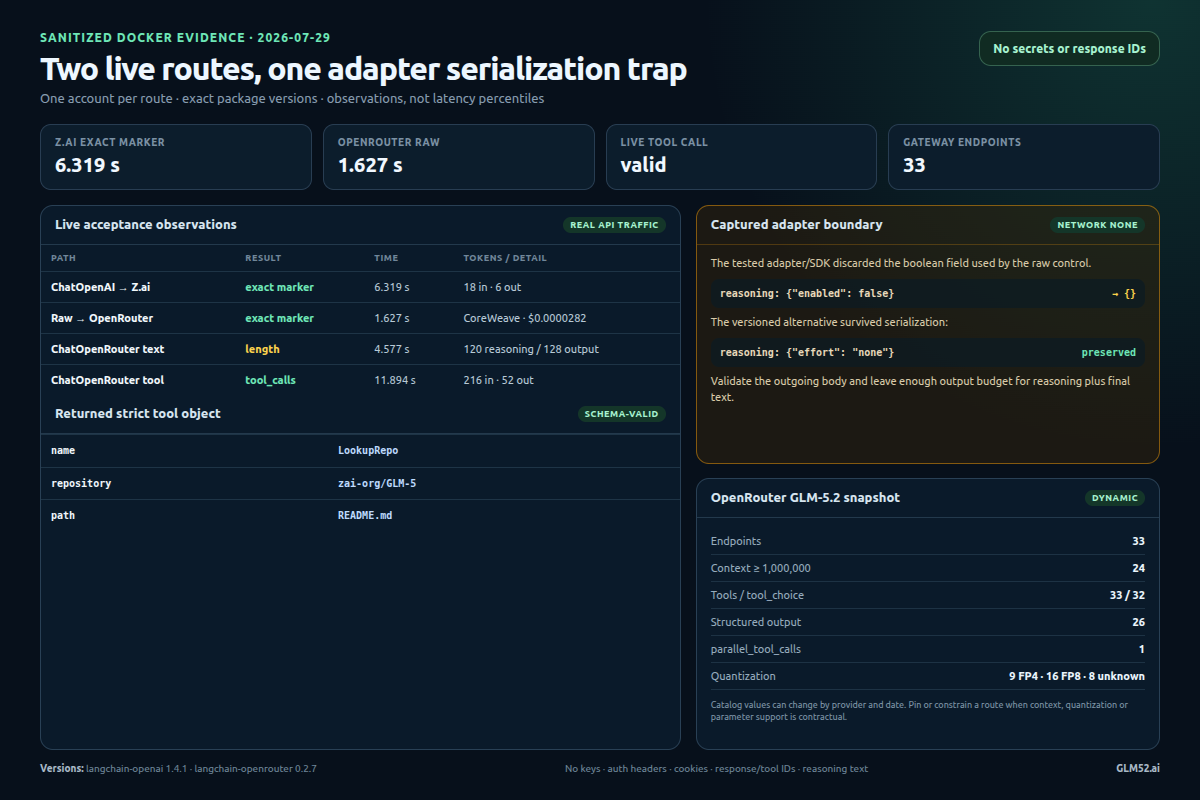
Task: Click the TIME column header
Action: [x=386, y=258]
